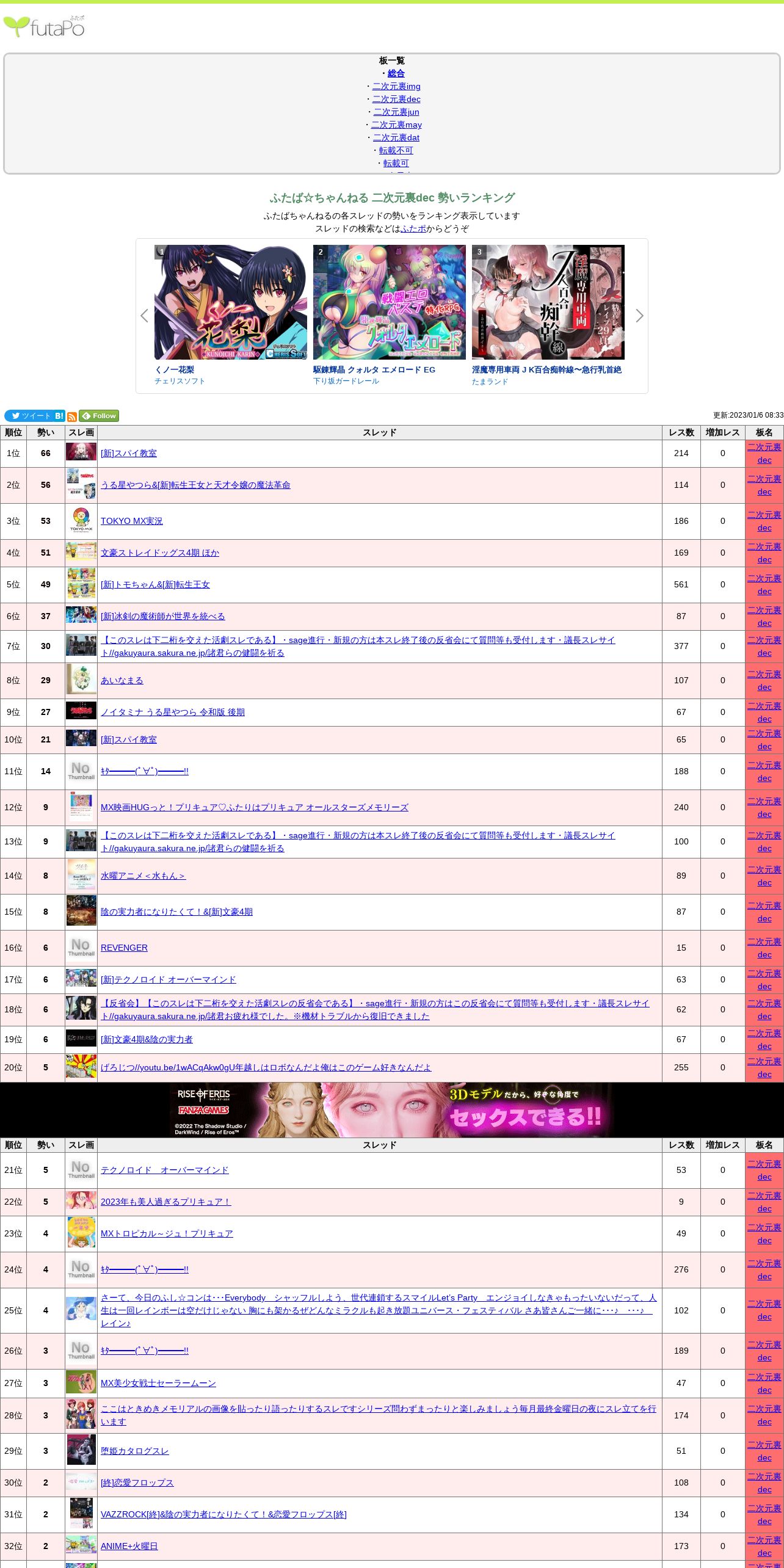Click thumbnail for 文豪ストレイドッグス4期 ほか

click(x=81, y=553)
